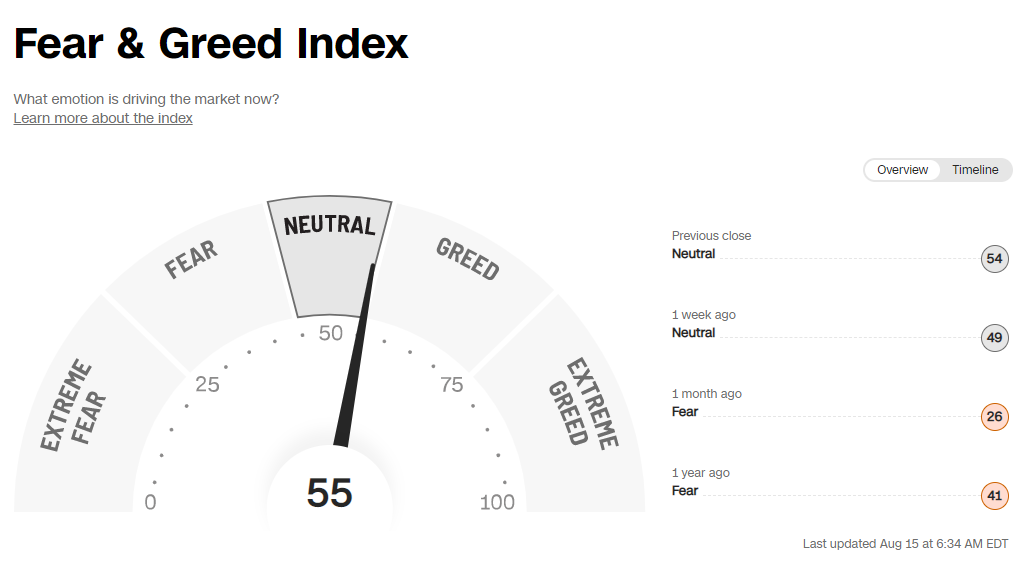Click the 1 year ago badge 41
Image resolution: width=1022 pixels, height=561 pixels.
[994, 496]
